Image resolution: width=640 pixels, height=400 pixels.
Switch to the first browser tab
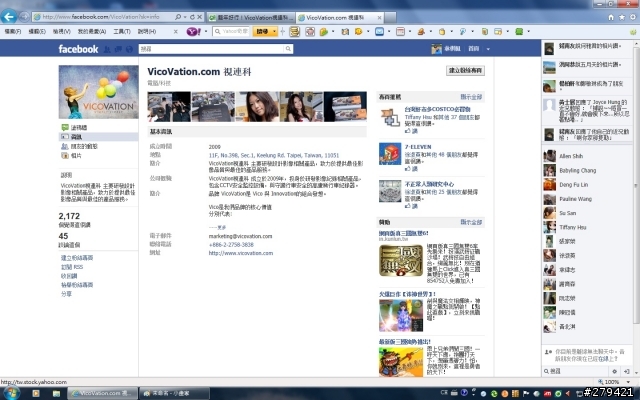click(251, 18)
